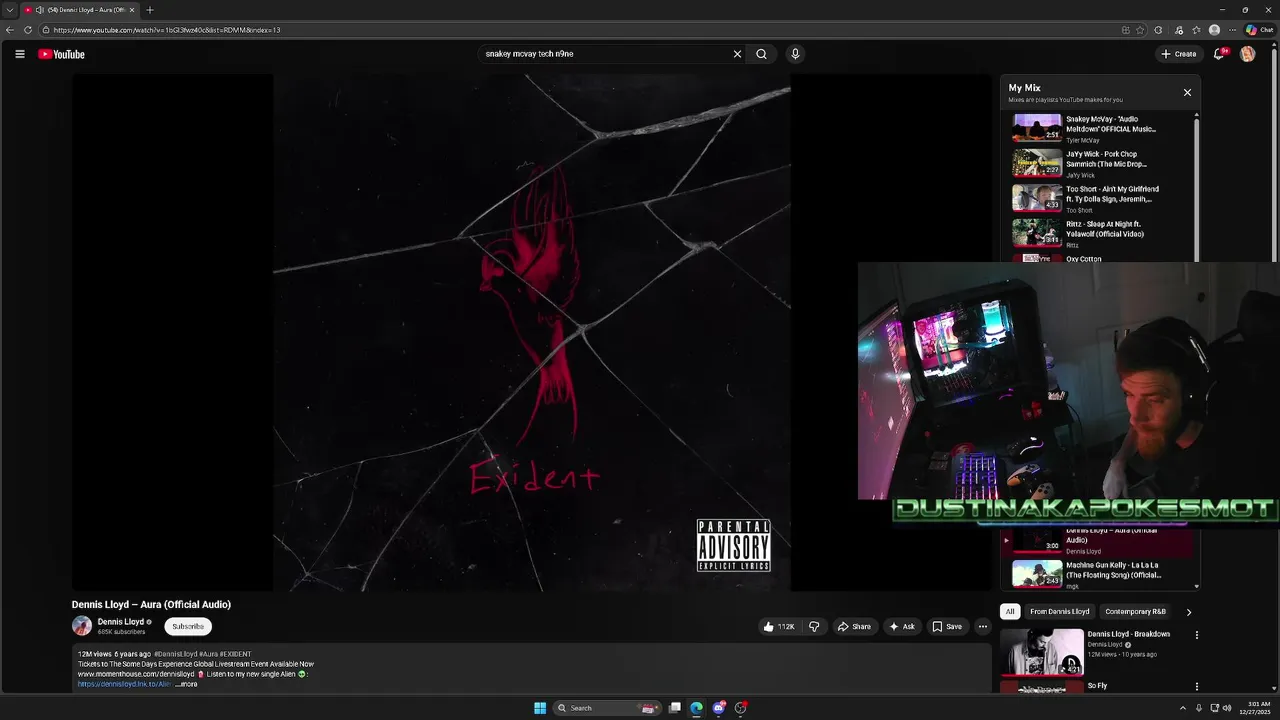
Task: Open the Ask AI button
Action: pos(901,627)
